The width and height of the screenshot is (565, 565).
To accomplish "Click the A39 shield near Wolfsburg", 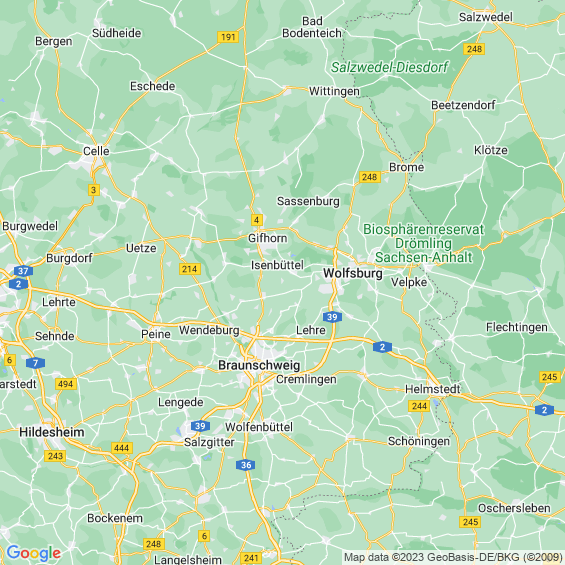I will click(x=332, y=317).
